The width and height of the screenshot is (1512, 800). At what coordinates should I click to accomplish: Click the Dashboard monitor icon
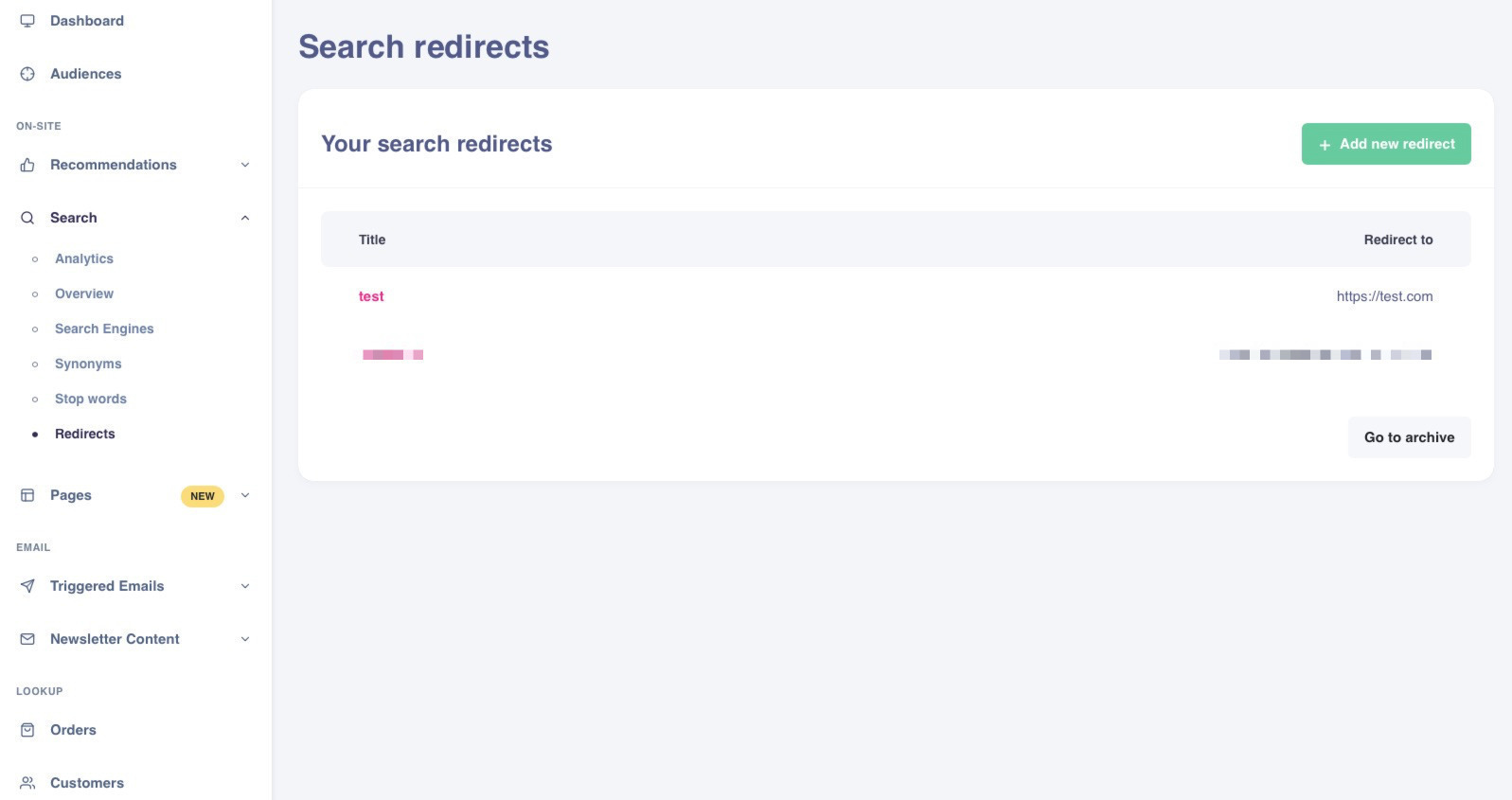(x=27, y=21)
